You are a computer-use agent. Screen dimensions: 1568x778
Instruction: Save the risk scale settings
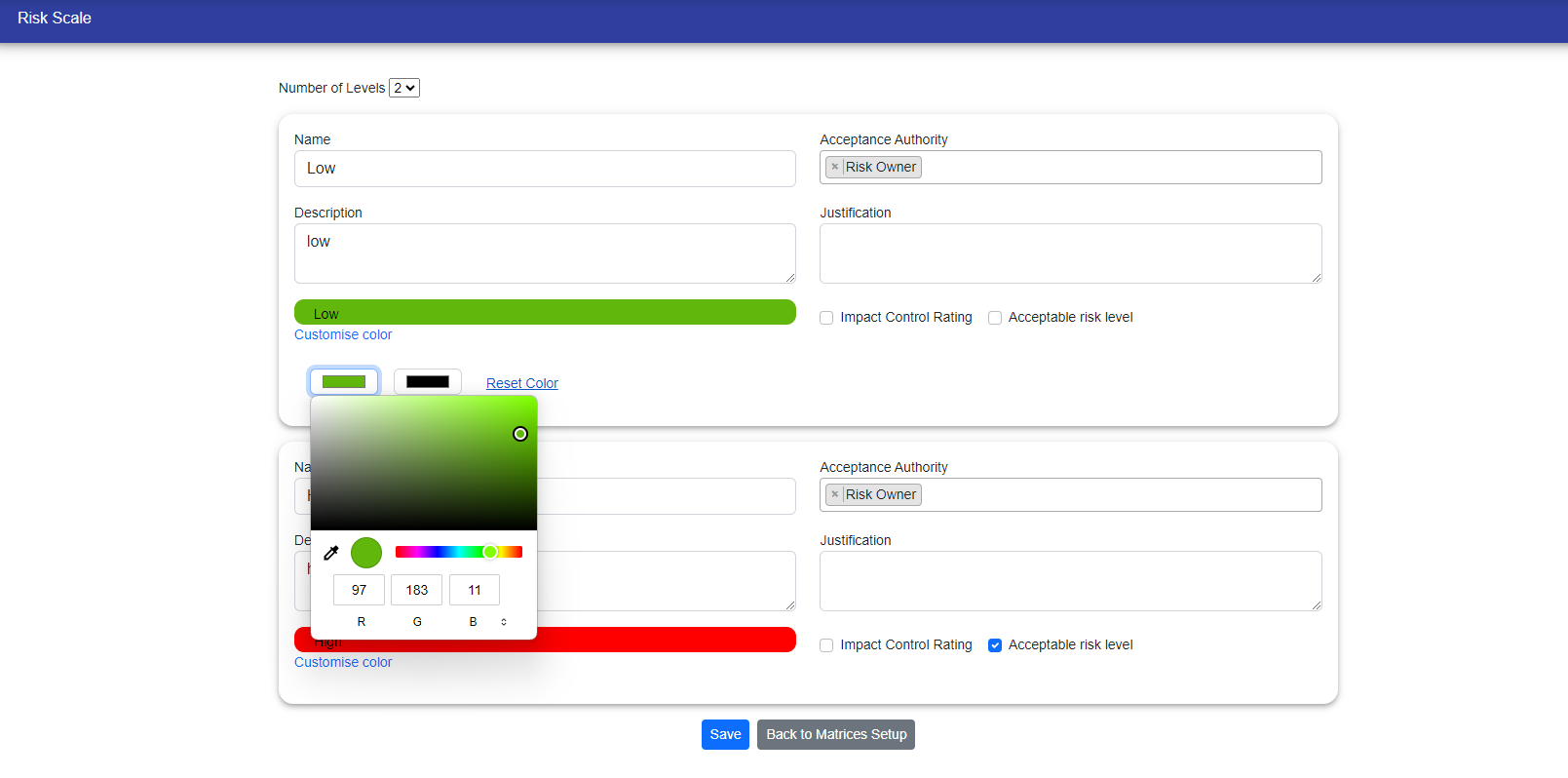725,734
